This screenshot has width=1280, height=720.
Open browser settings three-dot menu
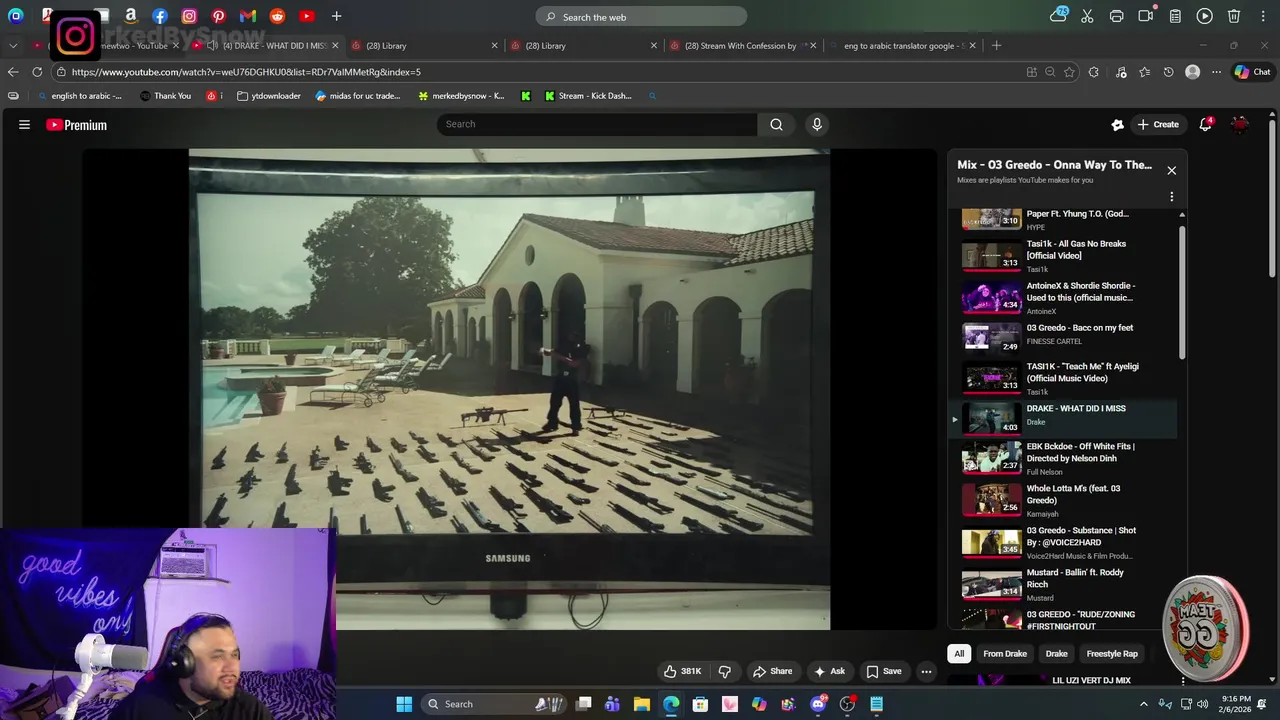(1216, 72)
